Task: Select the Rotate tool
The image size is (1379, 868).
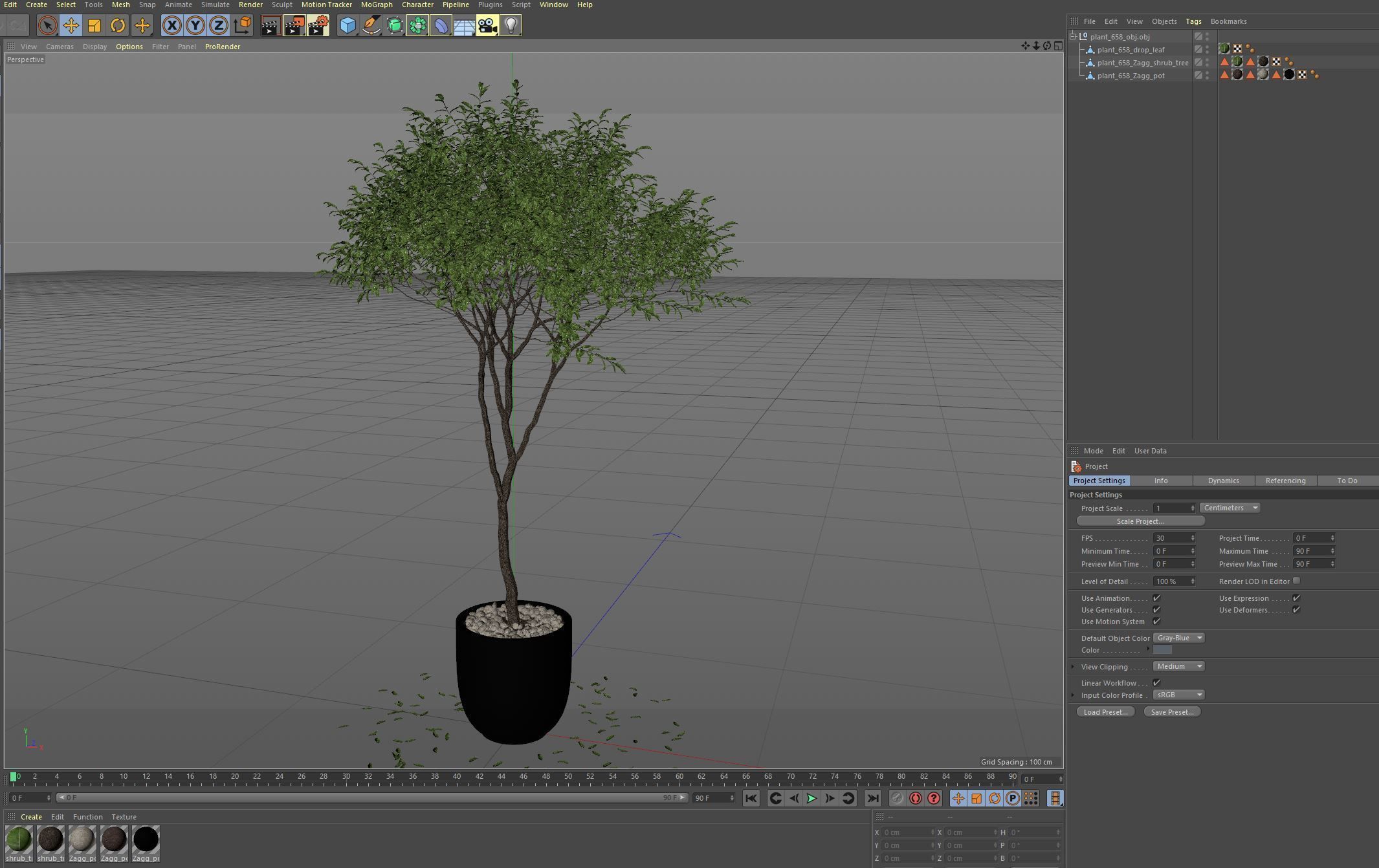Action: [118, 26]
